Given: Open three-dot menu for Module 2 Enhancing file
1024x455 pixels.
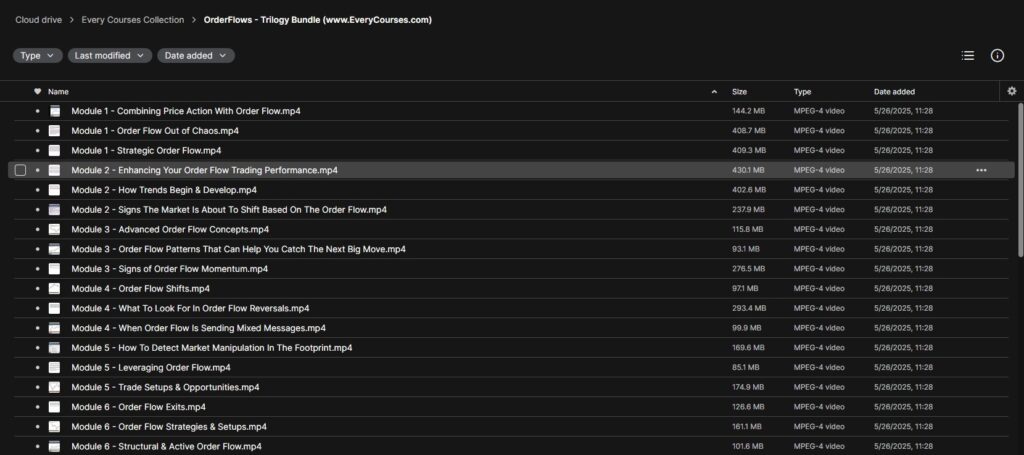Looking at the screenshot, I should click(981, 170).
